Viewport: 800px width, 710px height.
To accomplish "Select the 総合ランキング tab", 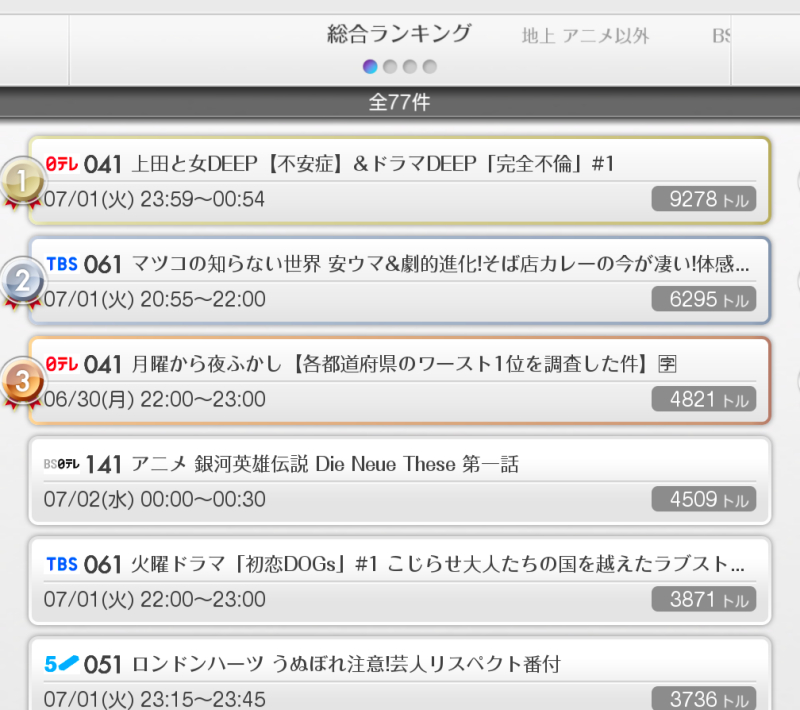I will tap(399, 34).
